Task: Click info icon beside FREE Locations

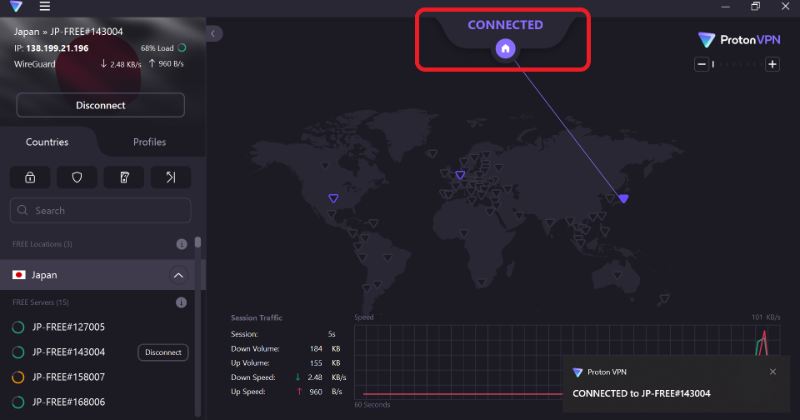Action: point(181,244)
